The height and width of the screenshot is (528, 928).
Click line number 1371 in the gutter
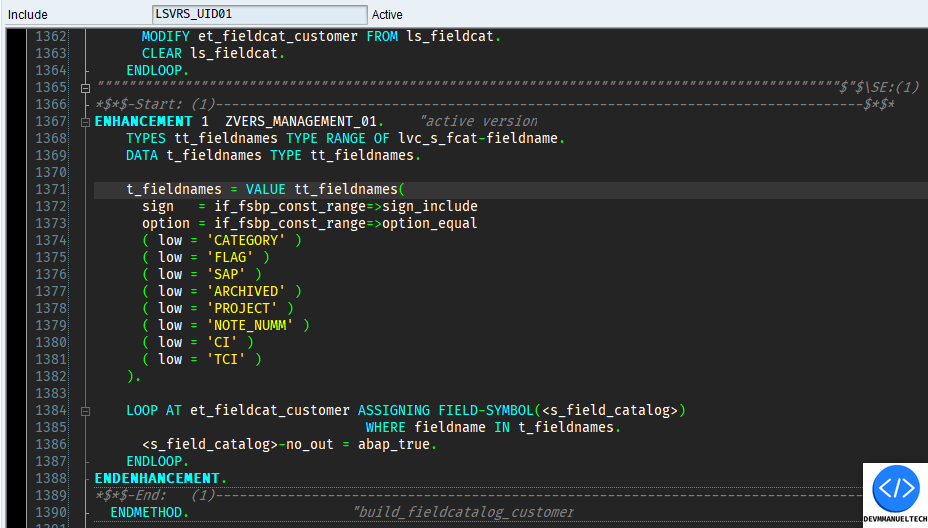51,189
